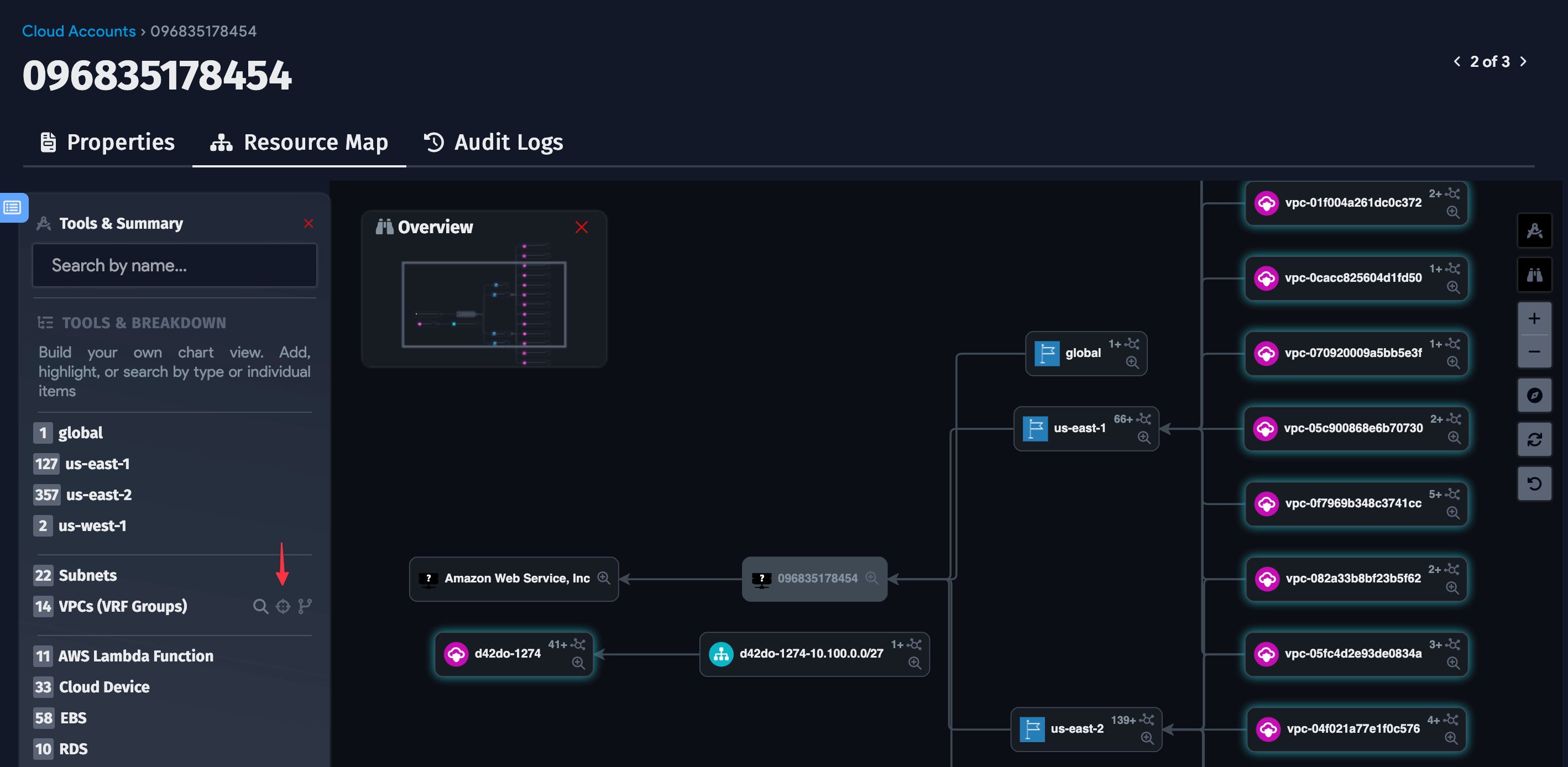Screen dimensions: 1568x767
Task: Open the Overview binoculars icon on right toolbar
Action: pos(1535,275)
